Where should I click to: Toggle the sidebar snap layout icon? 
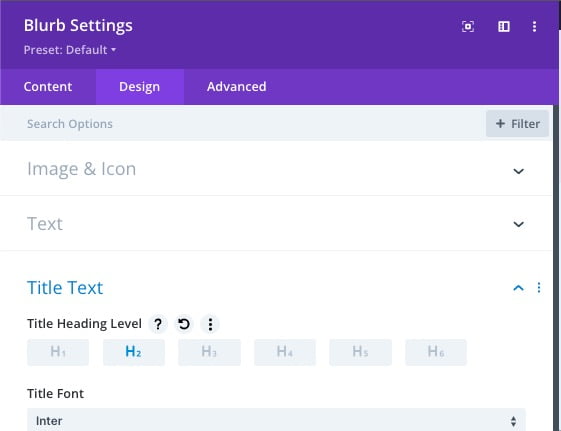504,26
